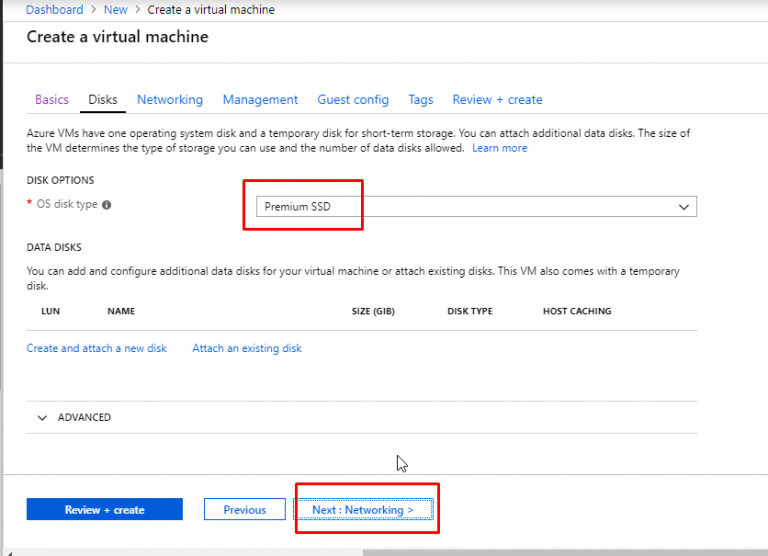Viewport: 768px width, 556px height.
Task: Click New in the breadcrumb trail
Action: point(116,9)
